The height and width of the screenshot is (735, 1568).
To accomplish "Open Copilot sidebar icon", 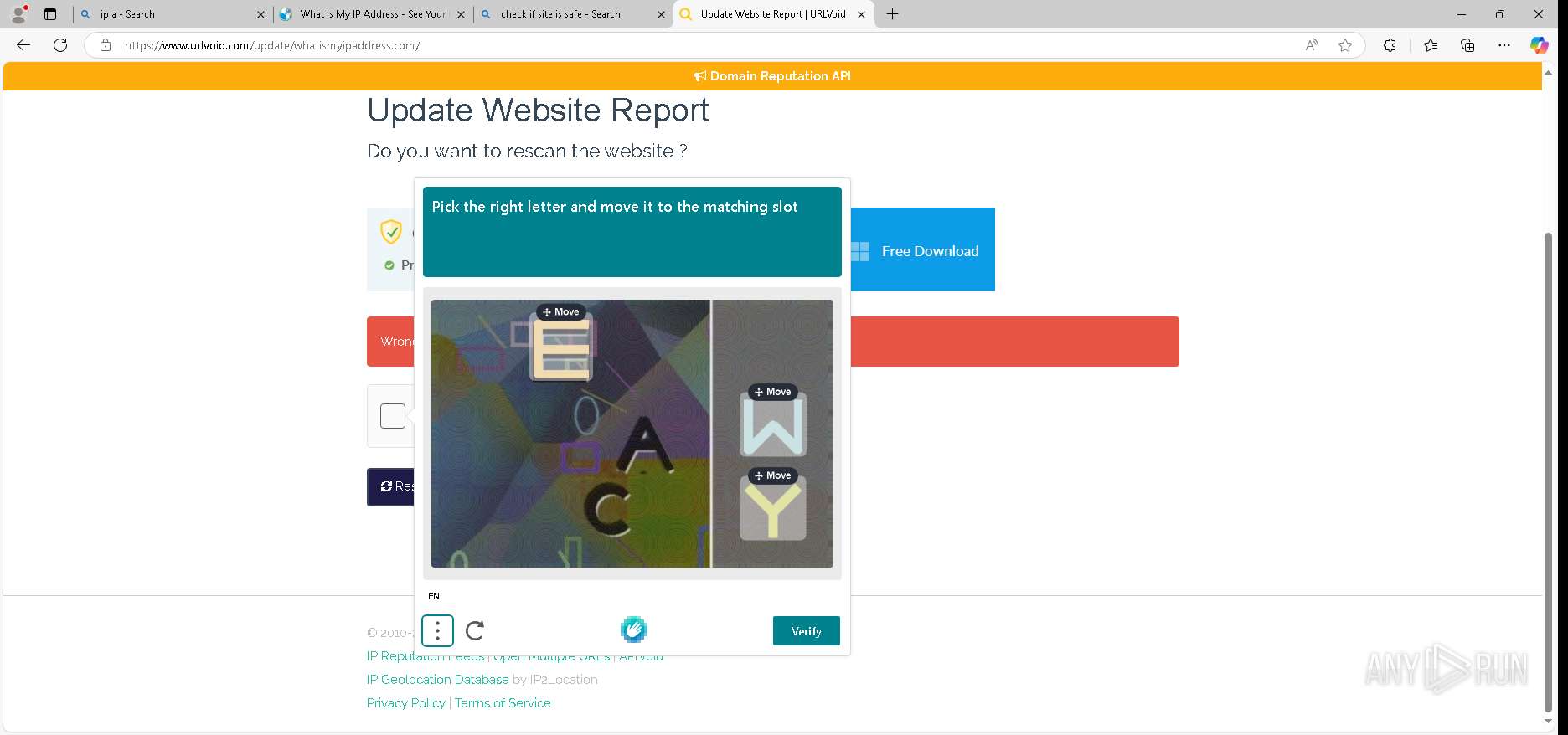I will (x=1540, y=45).
